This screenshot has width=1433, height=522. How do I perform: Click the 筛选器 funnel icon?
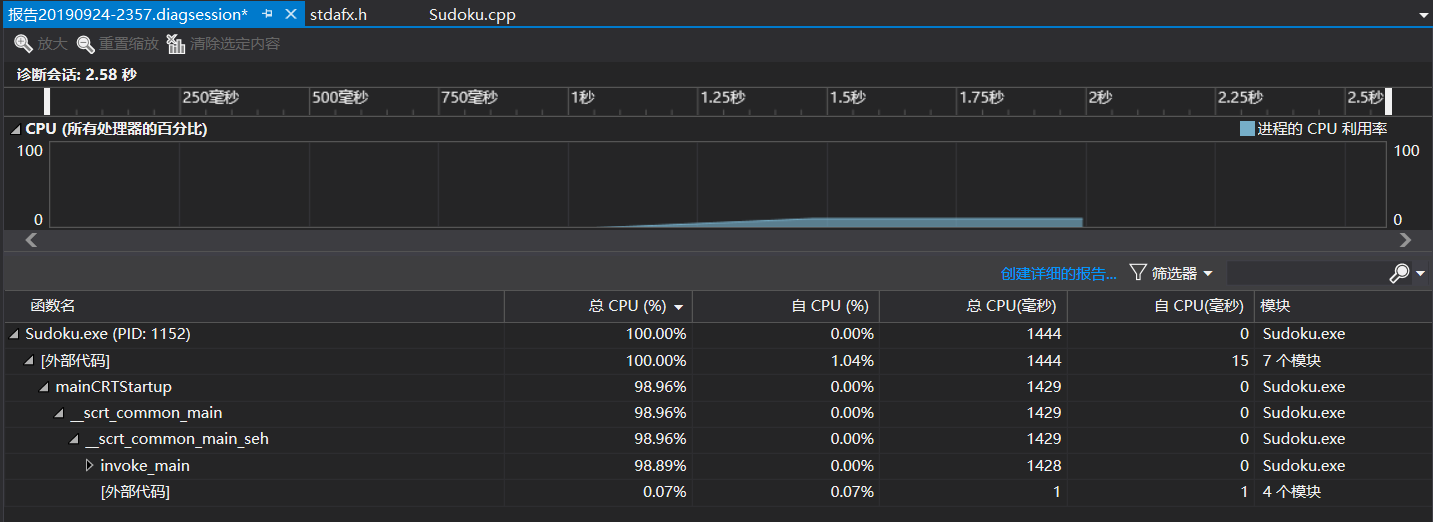point(1138,273)
